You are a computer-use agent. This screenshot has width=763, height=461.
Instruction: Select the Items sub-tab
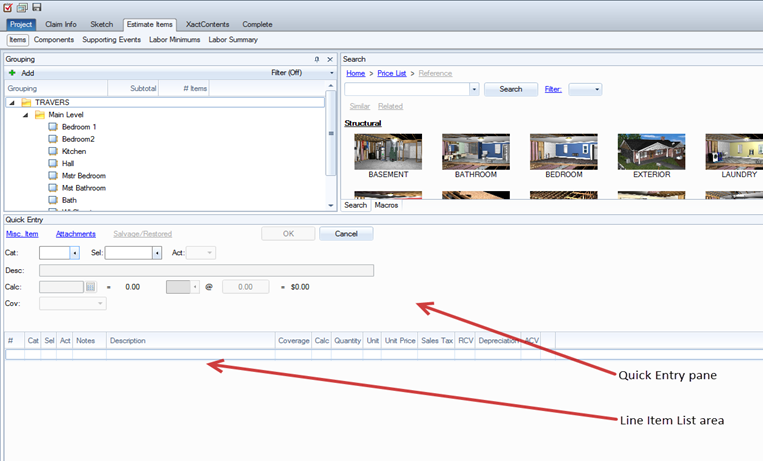coord(18,40)
